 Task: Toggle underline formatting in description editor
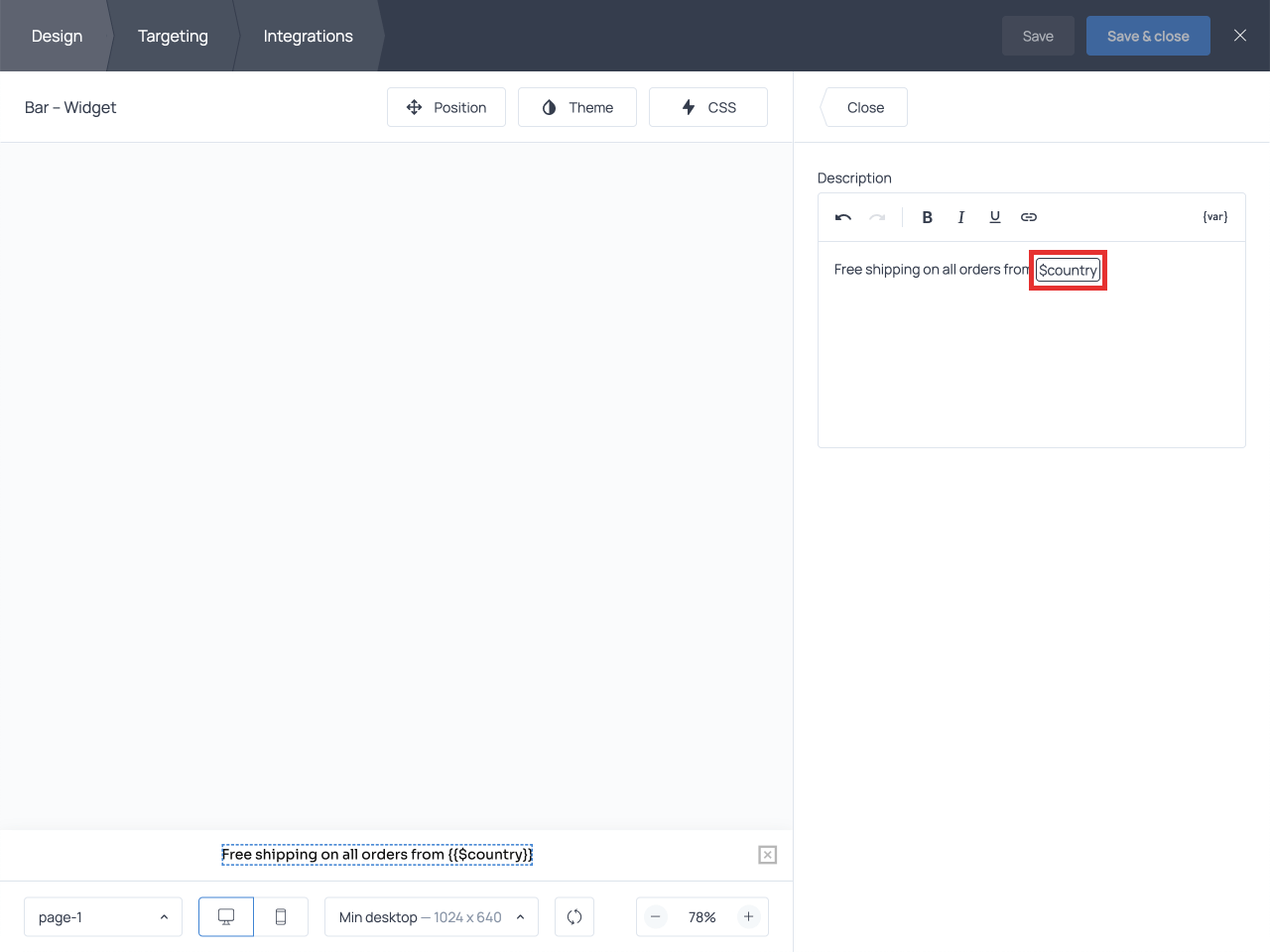(x=994, y=217)
